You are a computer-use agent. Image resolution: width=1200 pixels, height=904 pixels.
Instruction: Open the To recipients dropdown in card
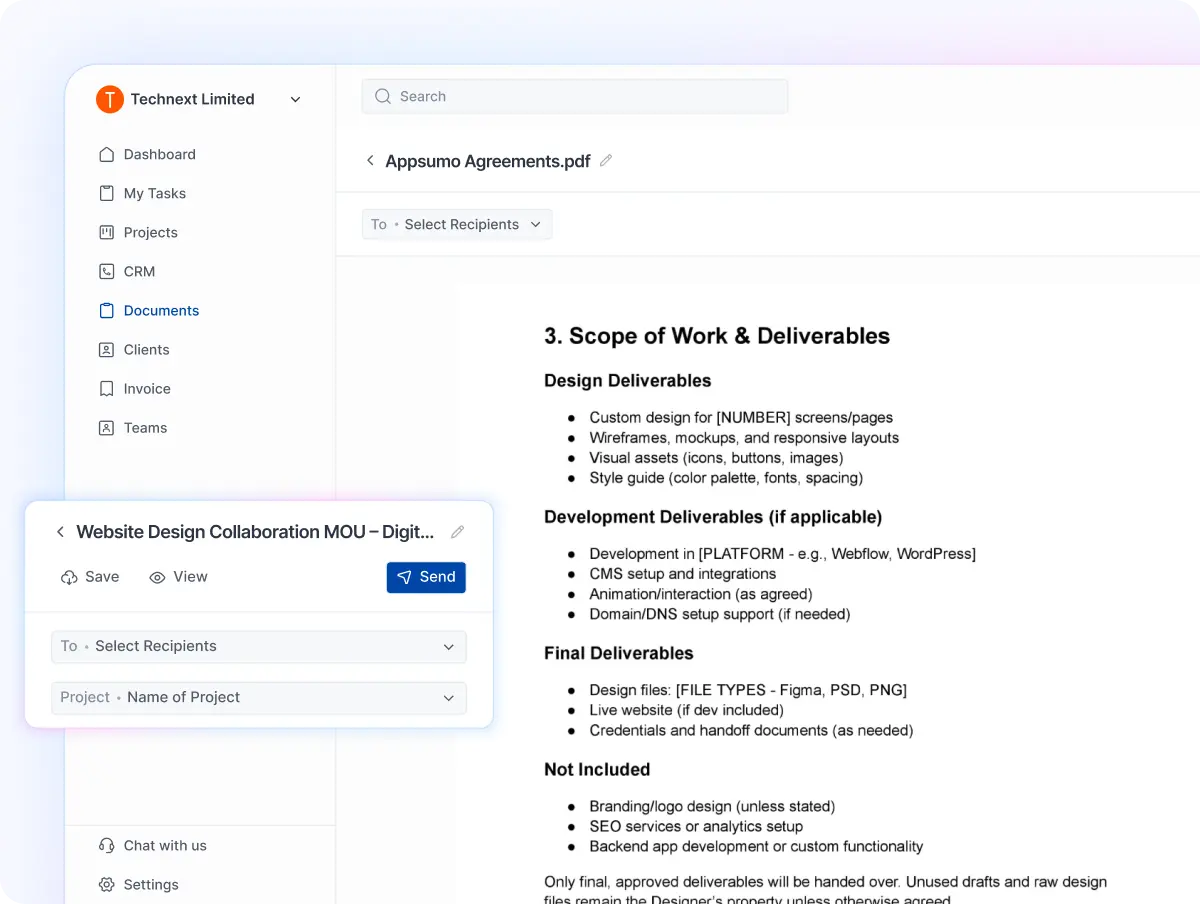[259, 646]
